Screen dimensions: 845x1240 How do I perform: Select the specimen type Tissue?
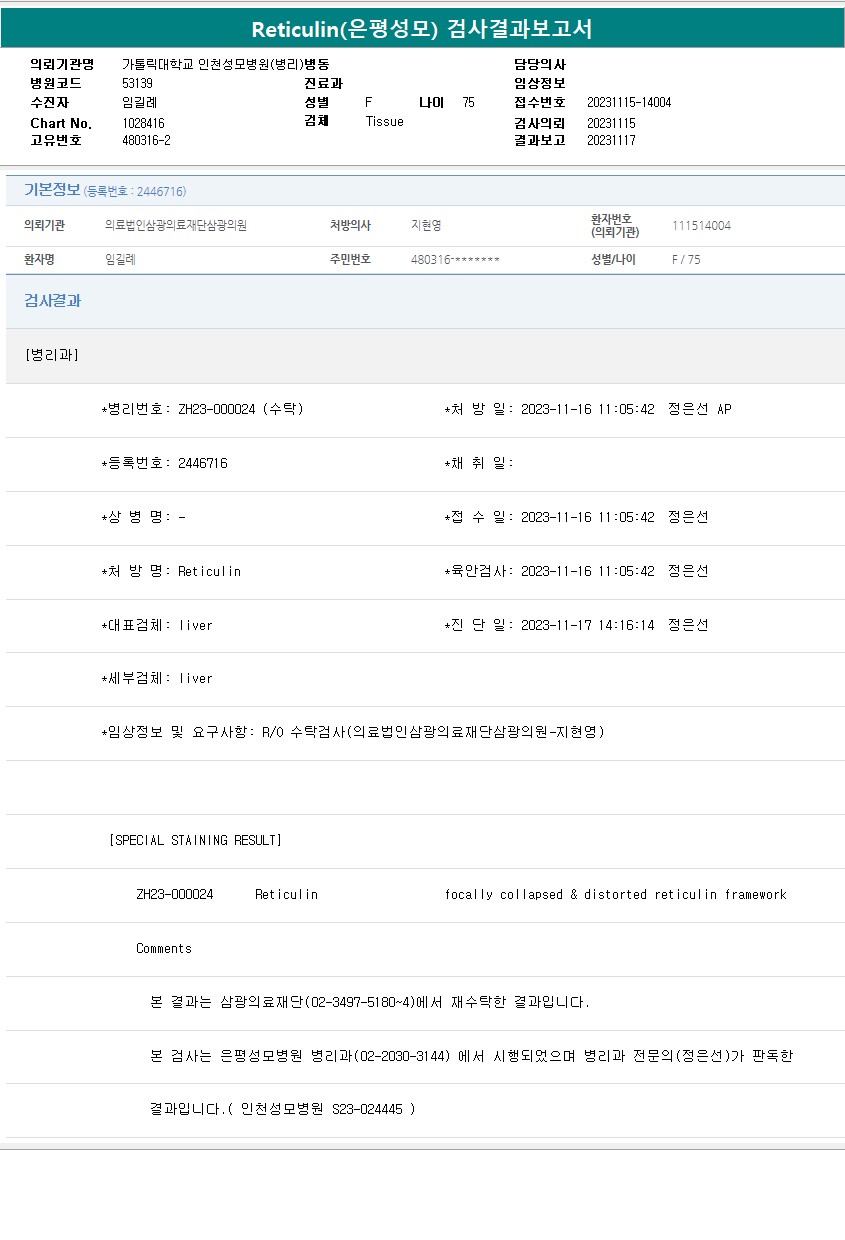tap(384, 121)
